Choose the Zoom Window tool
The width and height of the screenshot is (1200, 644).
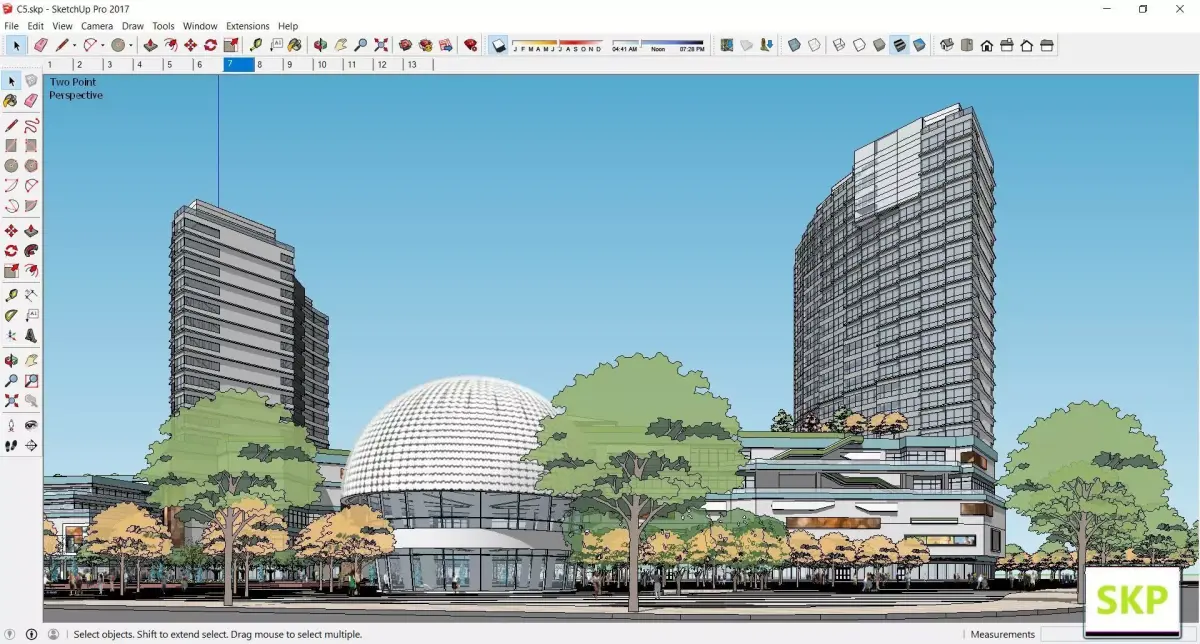(31, 380)
